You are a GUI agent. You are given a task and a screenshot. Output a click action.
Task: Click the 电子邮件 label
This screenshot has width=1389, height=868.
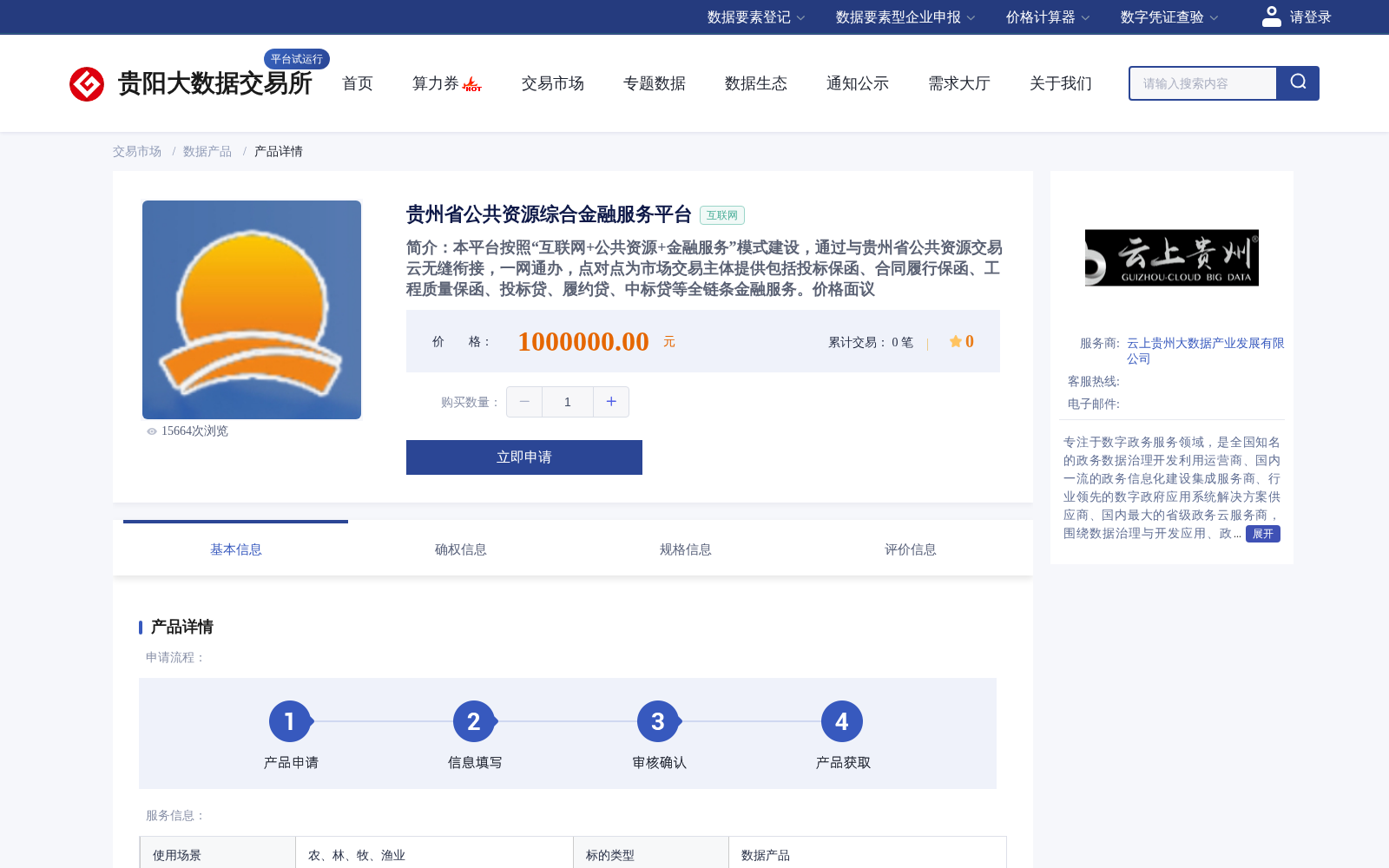pos(1093,404)
